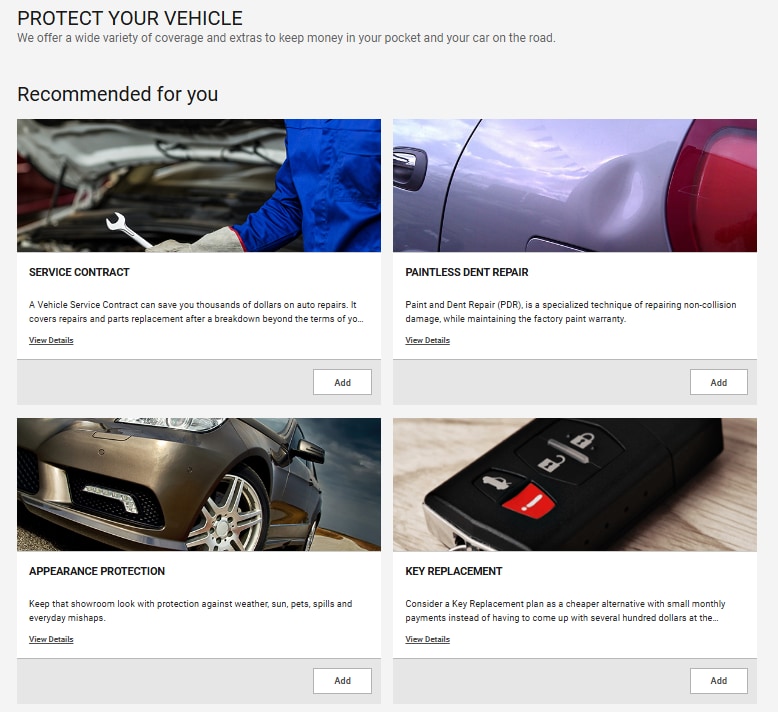
Task: View details for Service Contract
Action: pos(51,340)
